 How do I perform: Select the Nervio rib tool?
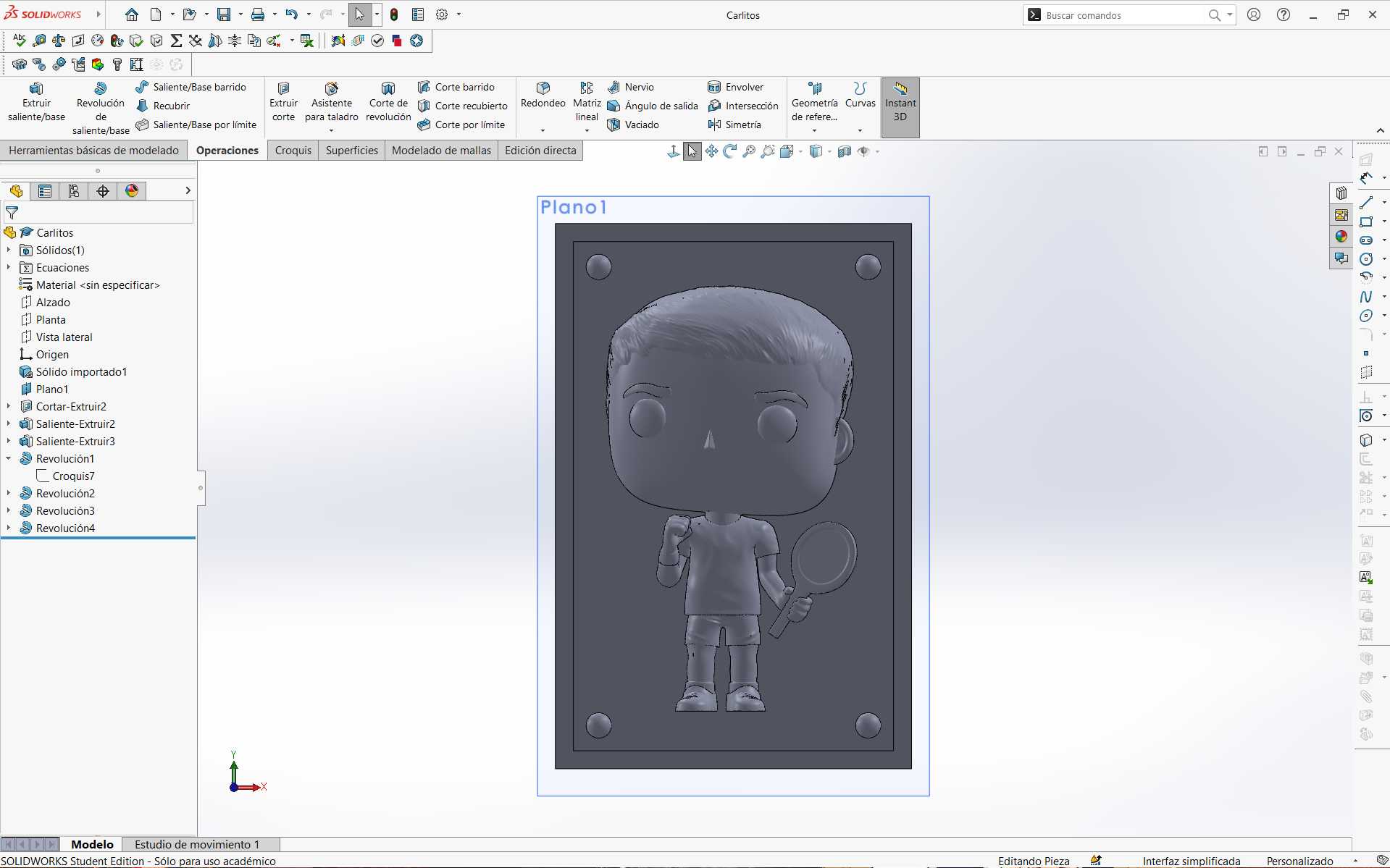[630, 87]
